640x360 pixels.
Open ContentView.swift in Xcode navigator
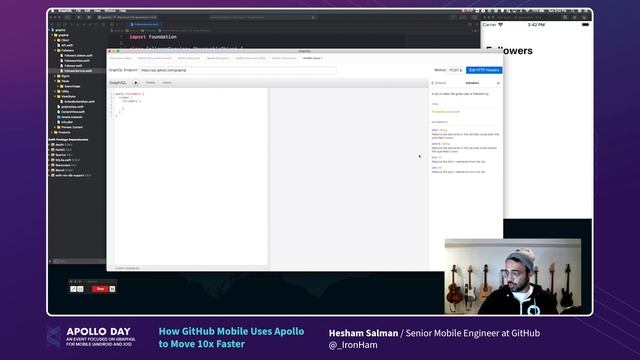73,112
